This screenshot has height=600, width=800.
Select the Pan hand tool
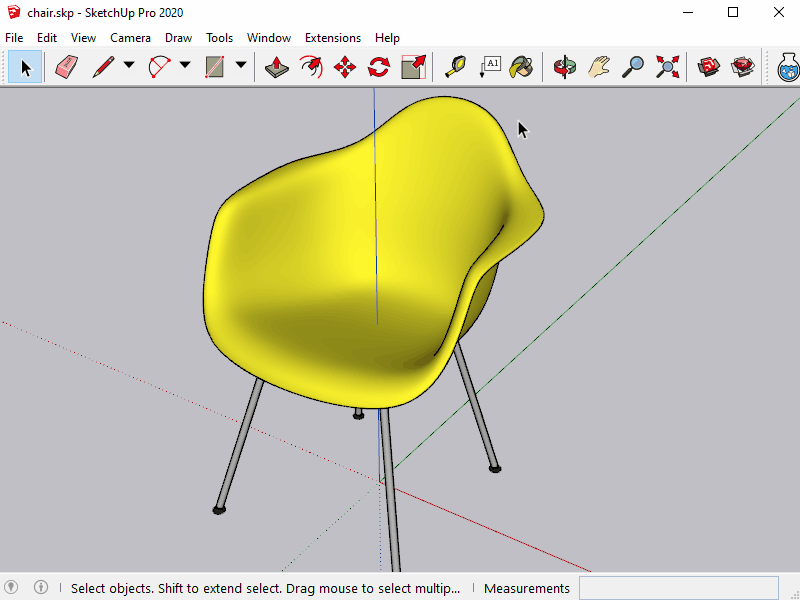(599, 67)
